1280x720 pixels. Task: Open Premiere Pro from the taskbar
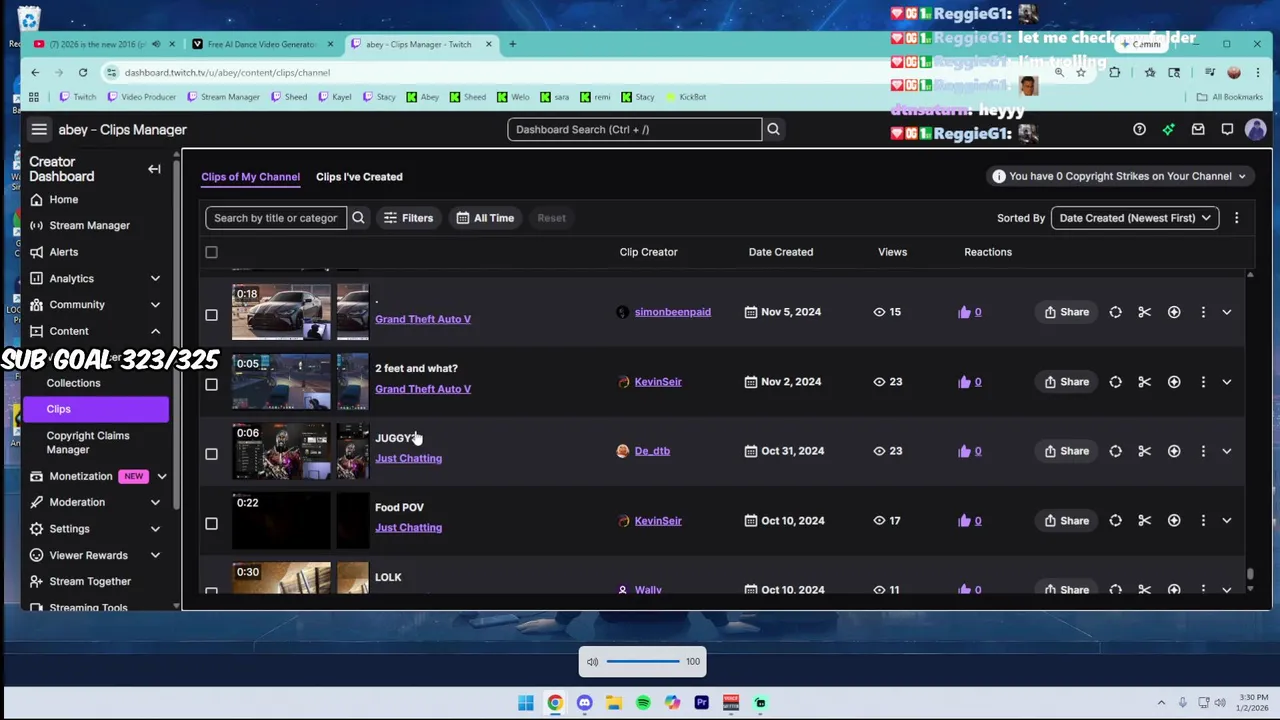coord(701,703)
